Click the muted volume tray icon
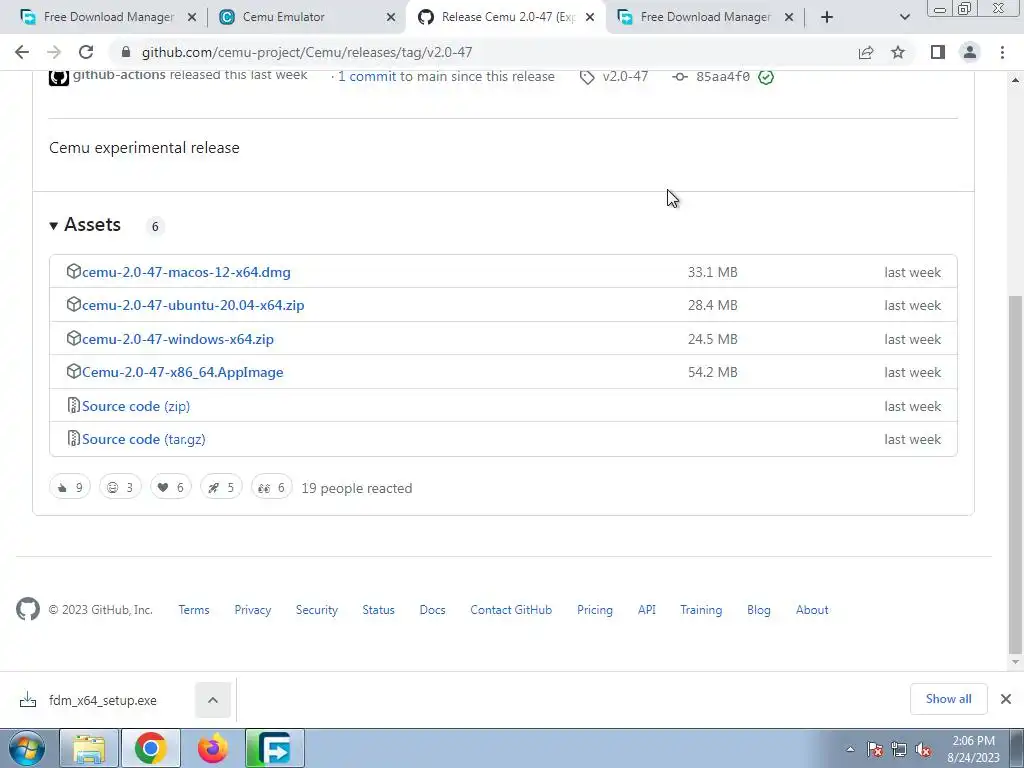Screen dimensions: 1024x768 pyautogui.click(x=923, y=750)
